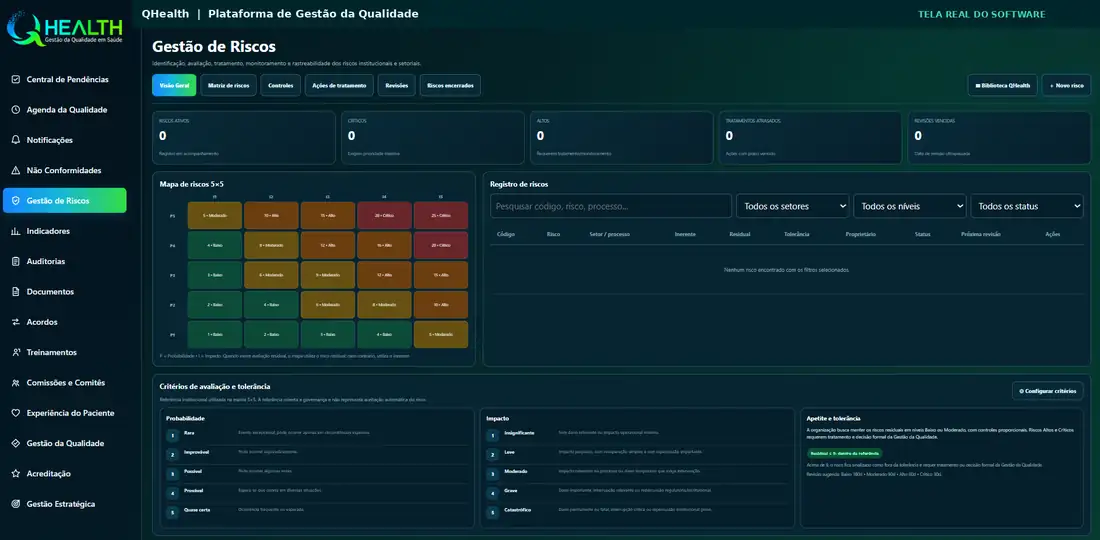Viewport: 1100px width, 540px height.
Task: Click the Tratamentos Atrasados card
Action: pos(810,137)
